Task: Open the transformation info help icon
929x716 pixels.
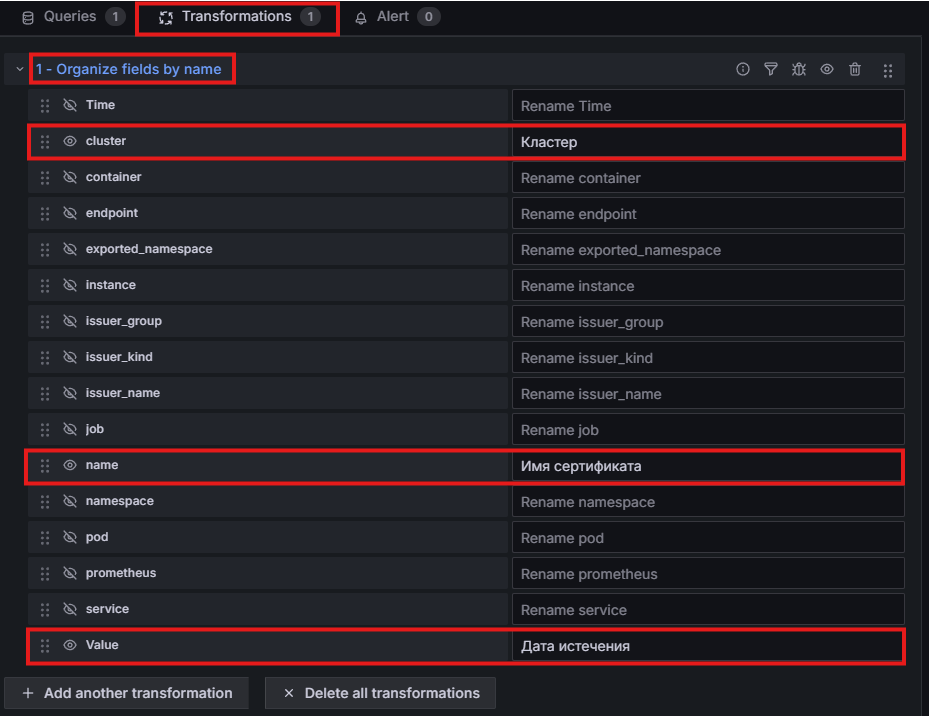Action: (742, 69)
